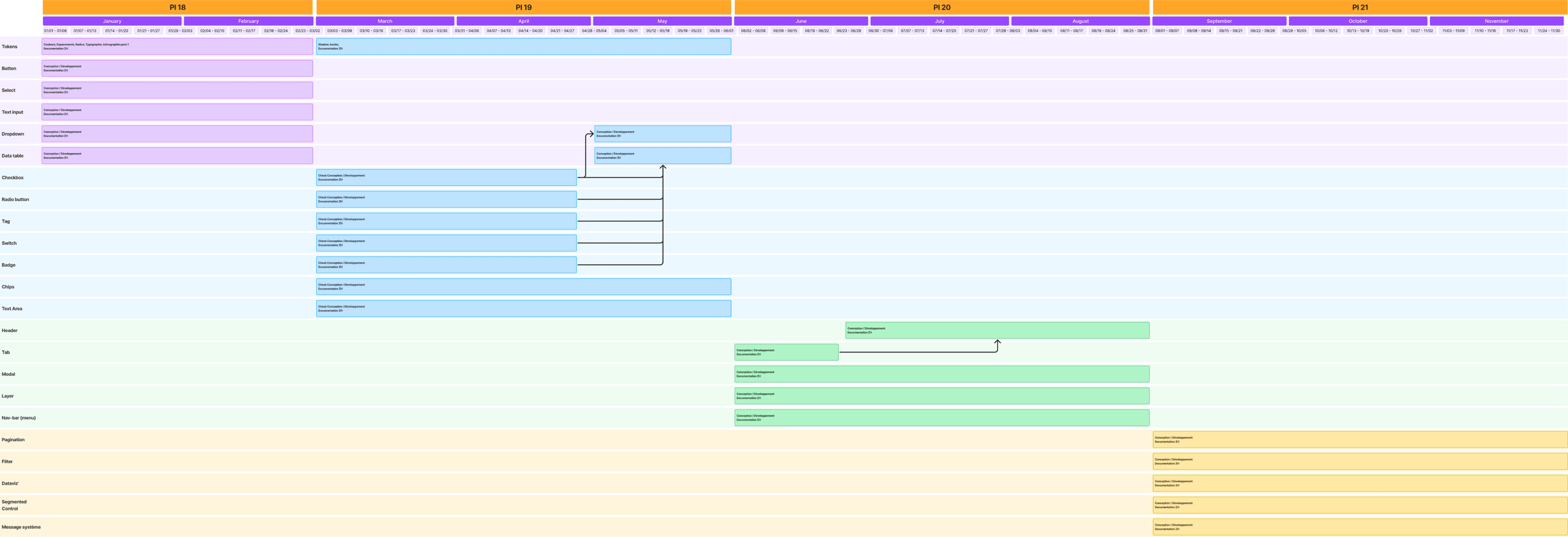Image resolution: width=1568 pixels, height=537 pixels.
Task: Select the PI 19 header block
Action: pyautogui.click(x=523, y=7)
